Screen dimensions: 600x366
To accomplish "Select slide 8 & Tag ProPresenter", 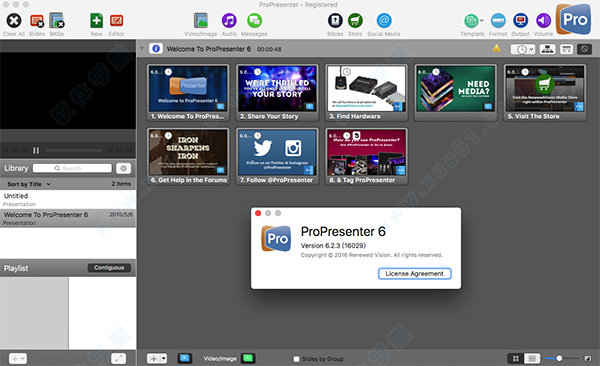I will click(367, 157).
